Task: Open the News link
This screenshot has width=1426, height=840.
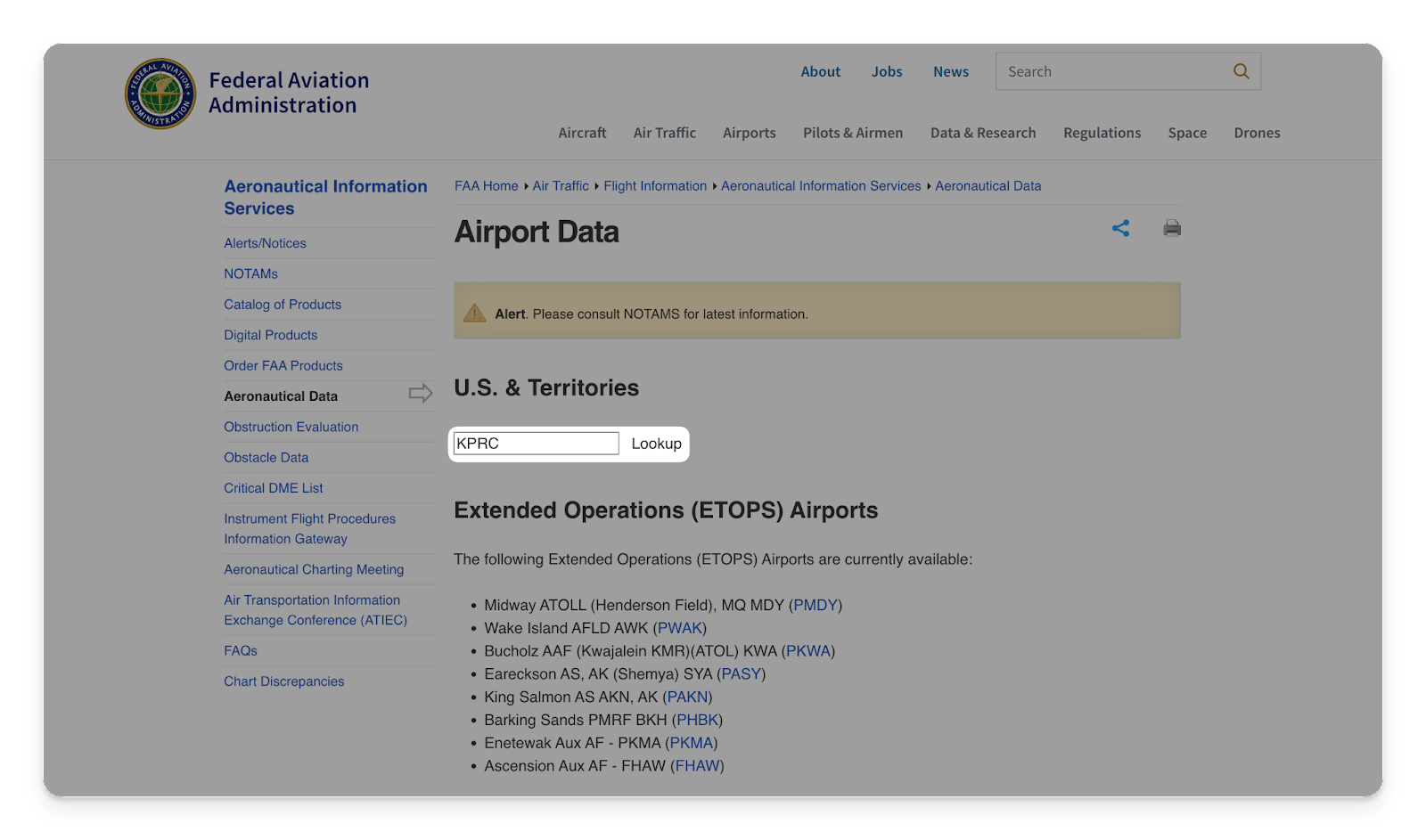Action: [951, 72]
